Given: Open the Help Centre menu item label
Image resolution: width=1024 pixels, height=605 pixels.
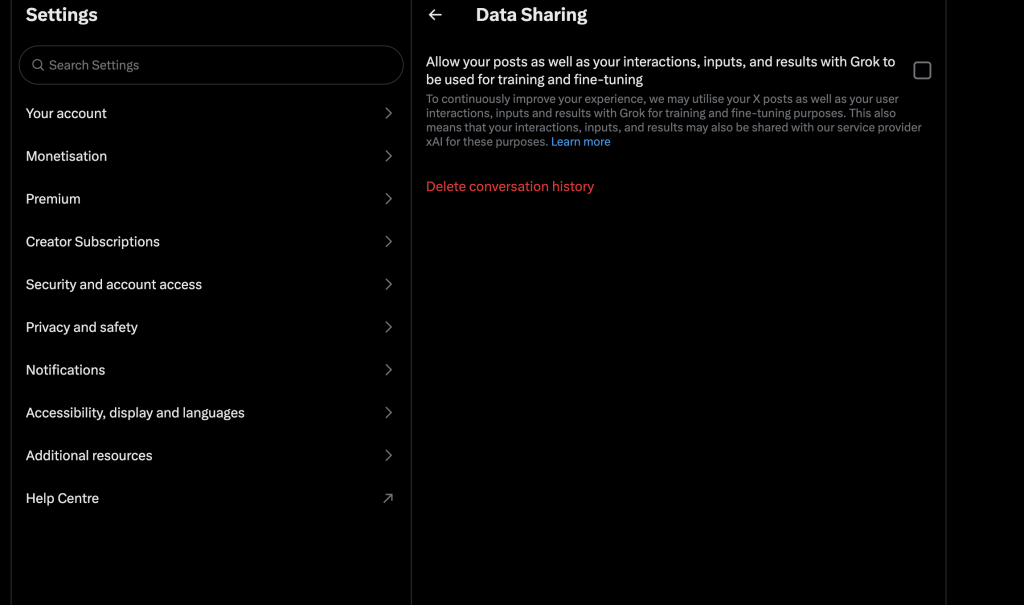Looking at the screenshot, I should (x=62, y=498).
